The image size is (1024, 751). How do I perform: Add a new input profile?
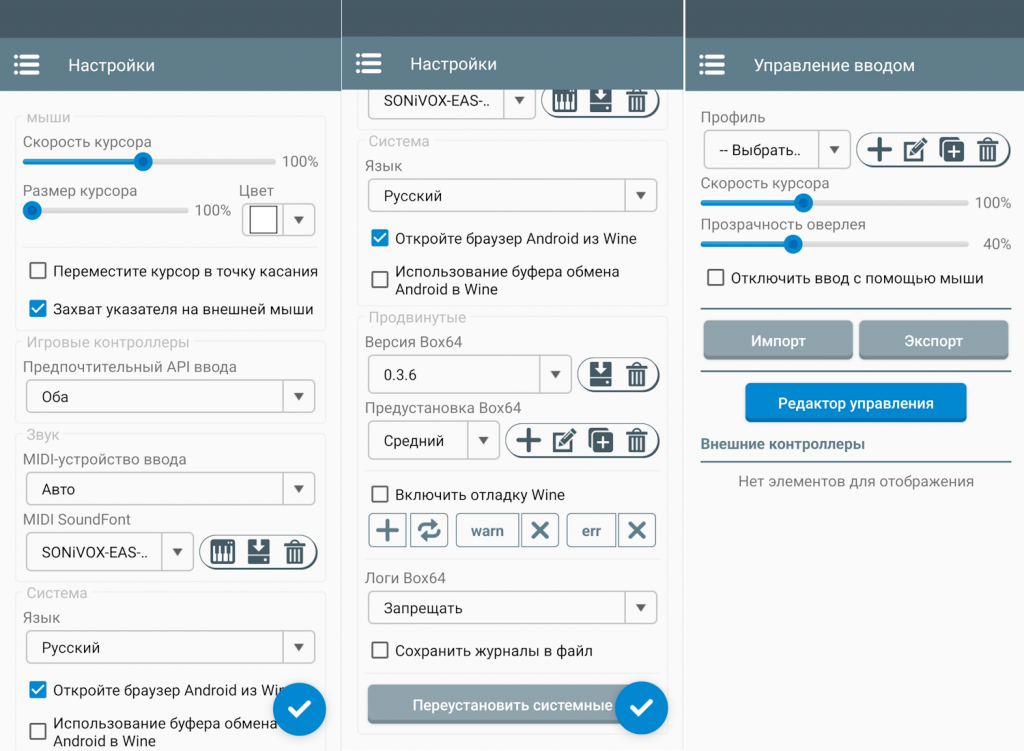(878, 151)
